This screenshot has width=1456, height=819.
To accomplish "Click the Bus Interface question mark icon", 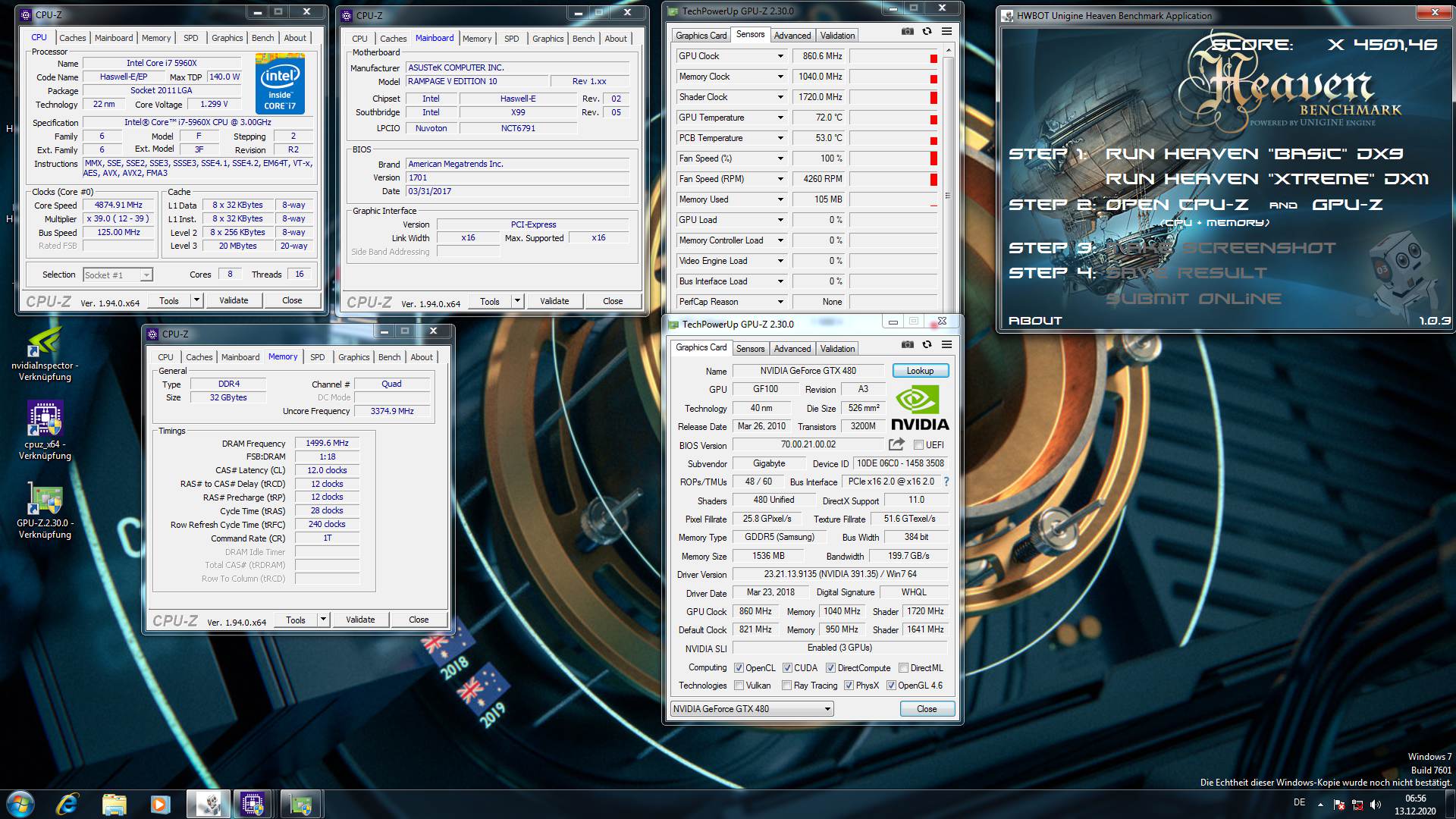I will click(x=946, y=482).
